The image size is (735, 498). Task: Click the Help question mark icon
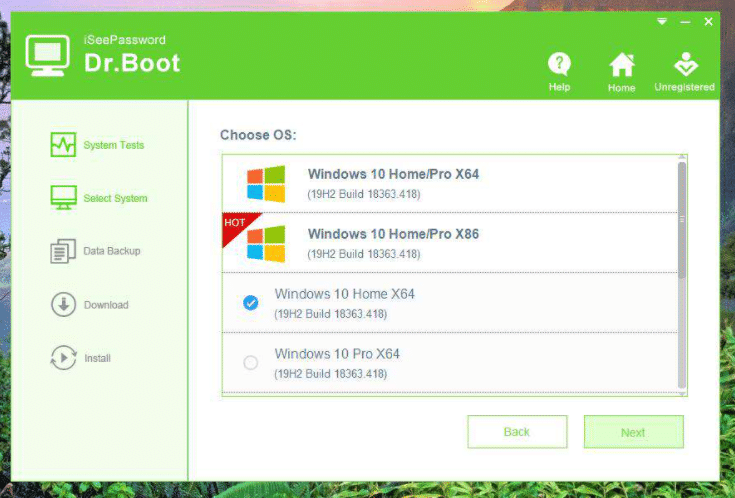click(x=559, y=65)
